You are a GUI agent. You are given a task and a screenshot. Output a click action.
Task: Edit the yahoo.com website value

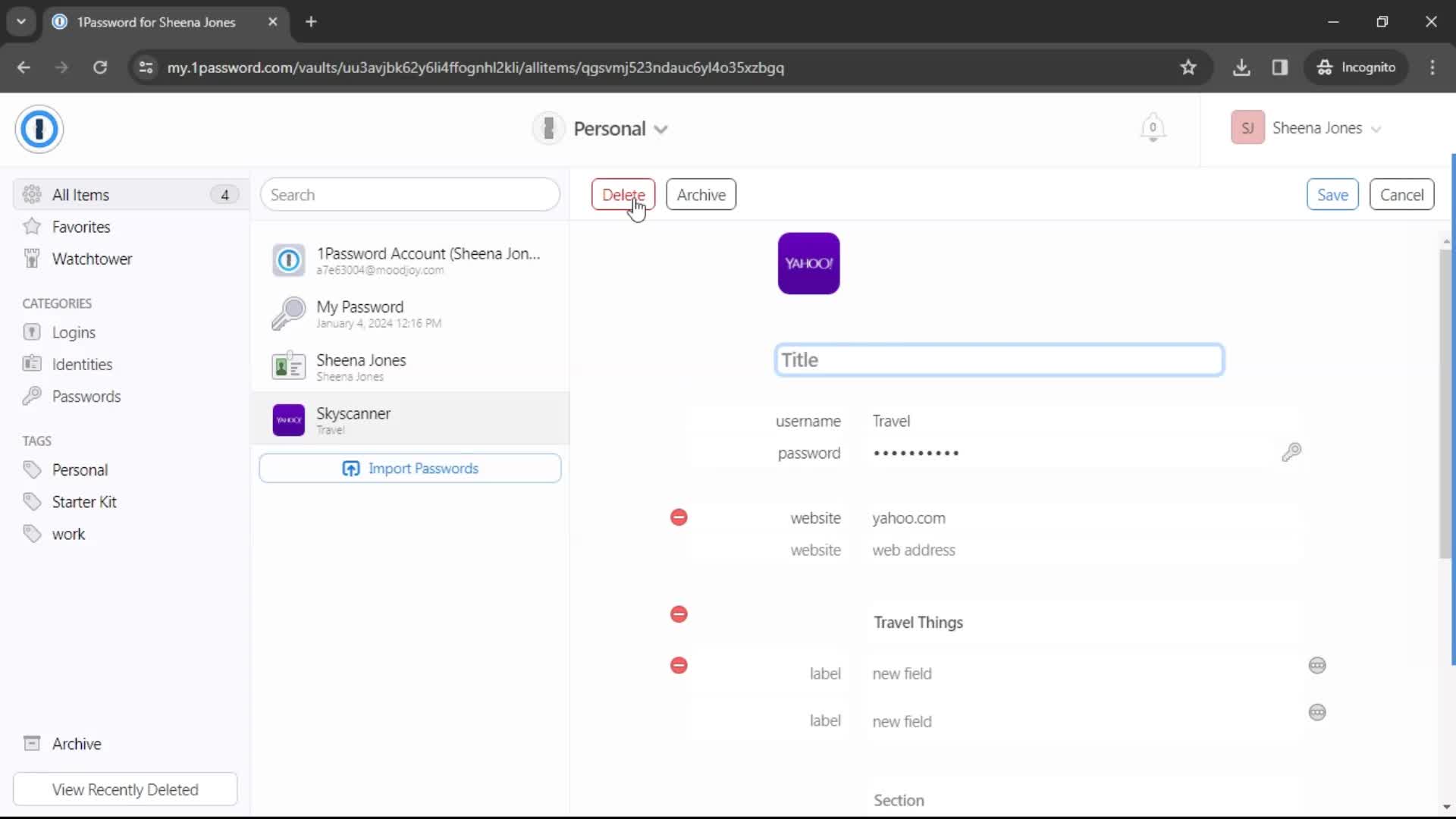point(908,518)
